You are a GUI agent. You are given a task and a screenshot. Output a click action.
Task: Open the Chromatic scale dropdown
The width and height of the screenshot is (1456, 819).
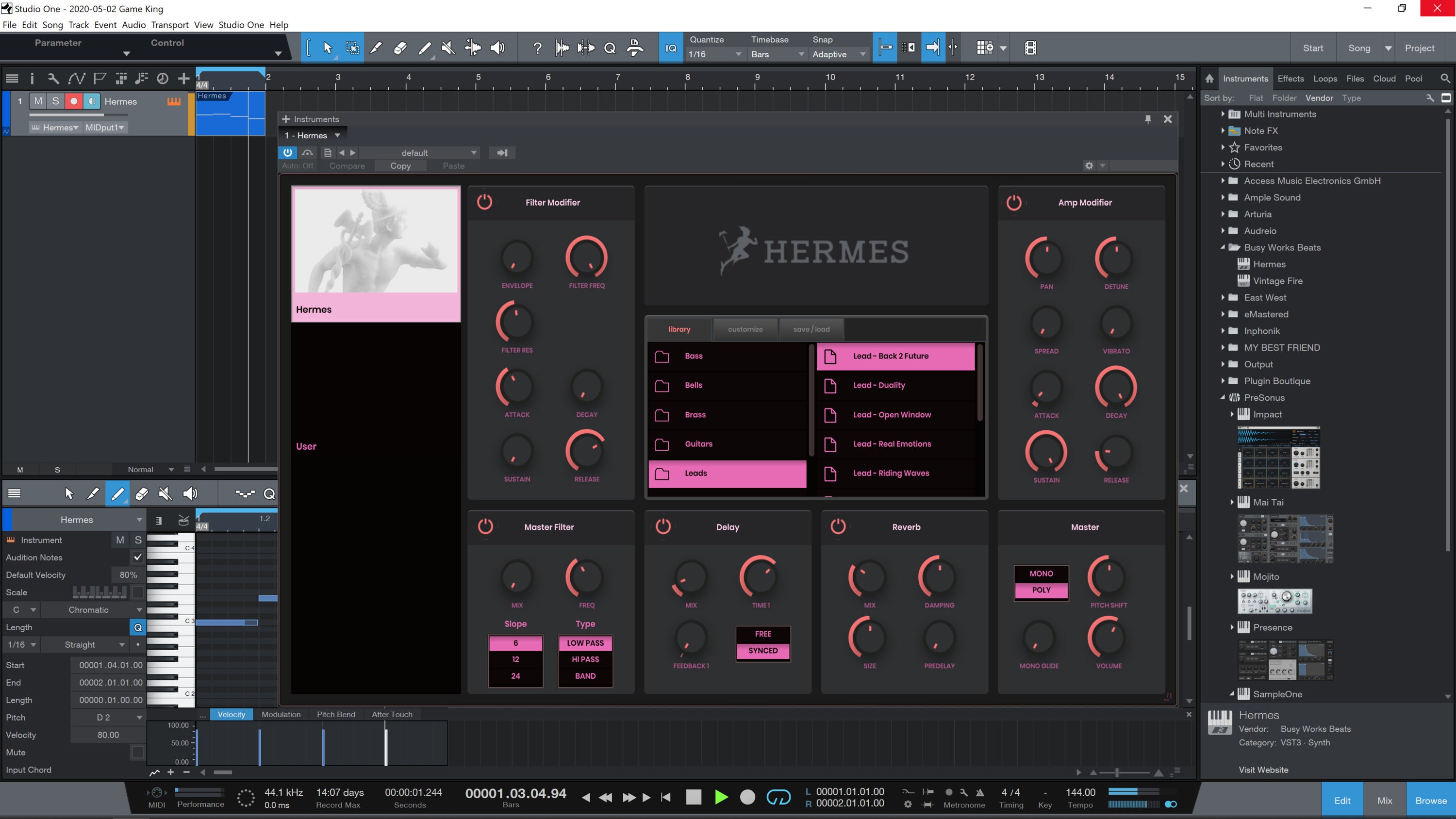[x=94, y=610]
